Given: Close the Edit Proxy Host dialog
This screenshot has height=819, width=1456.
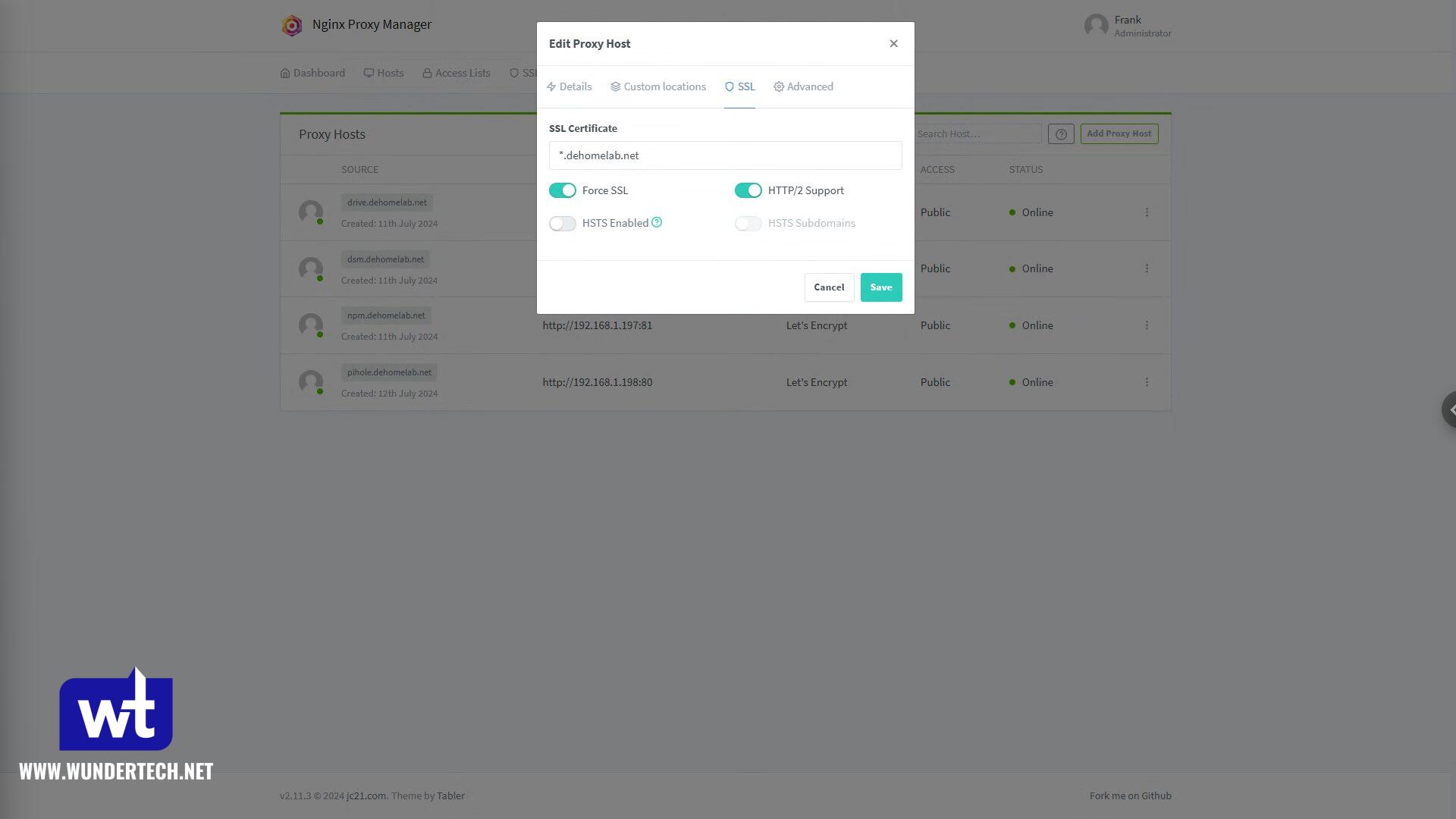Looking at the screenshot, I should point(893,43).
